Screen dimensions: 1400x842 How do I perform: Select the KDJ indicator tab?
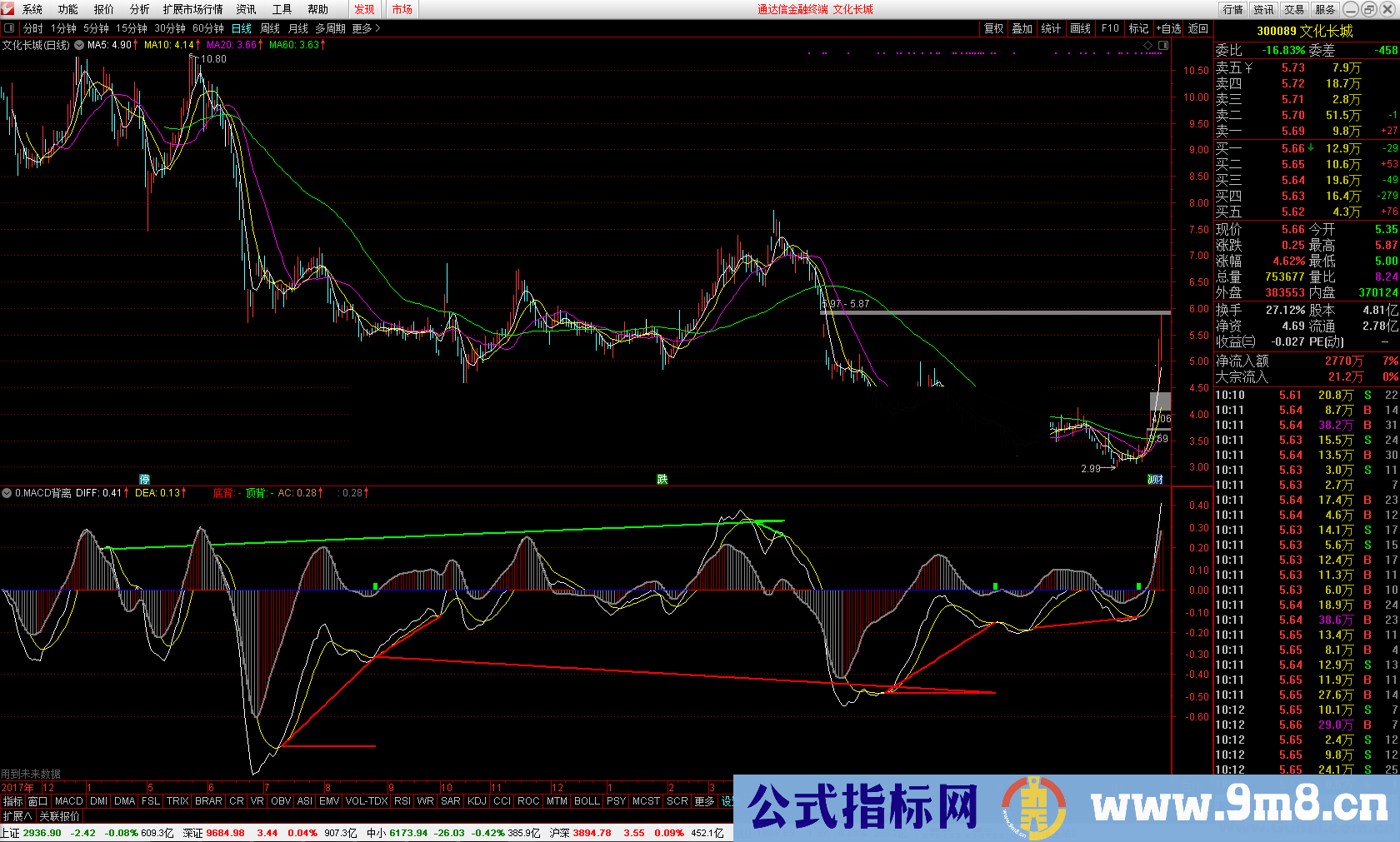click(x=477, y=801)
